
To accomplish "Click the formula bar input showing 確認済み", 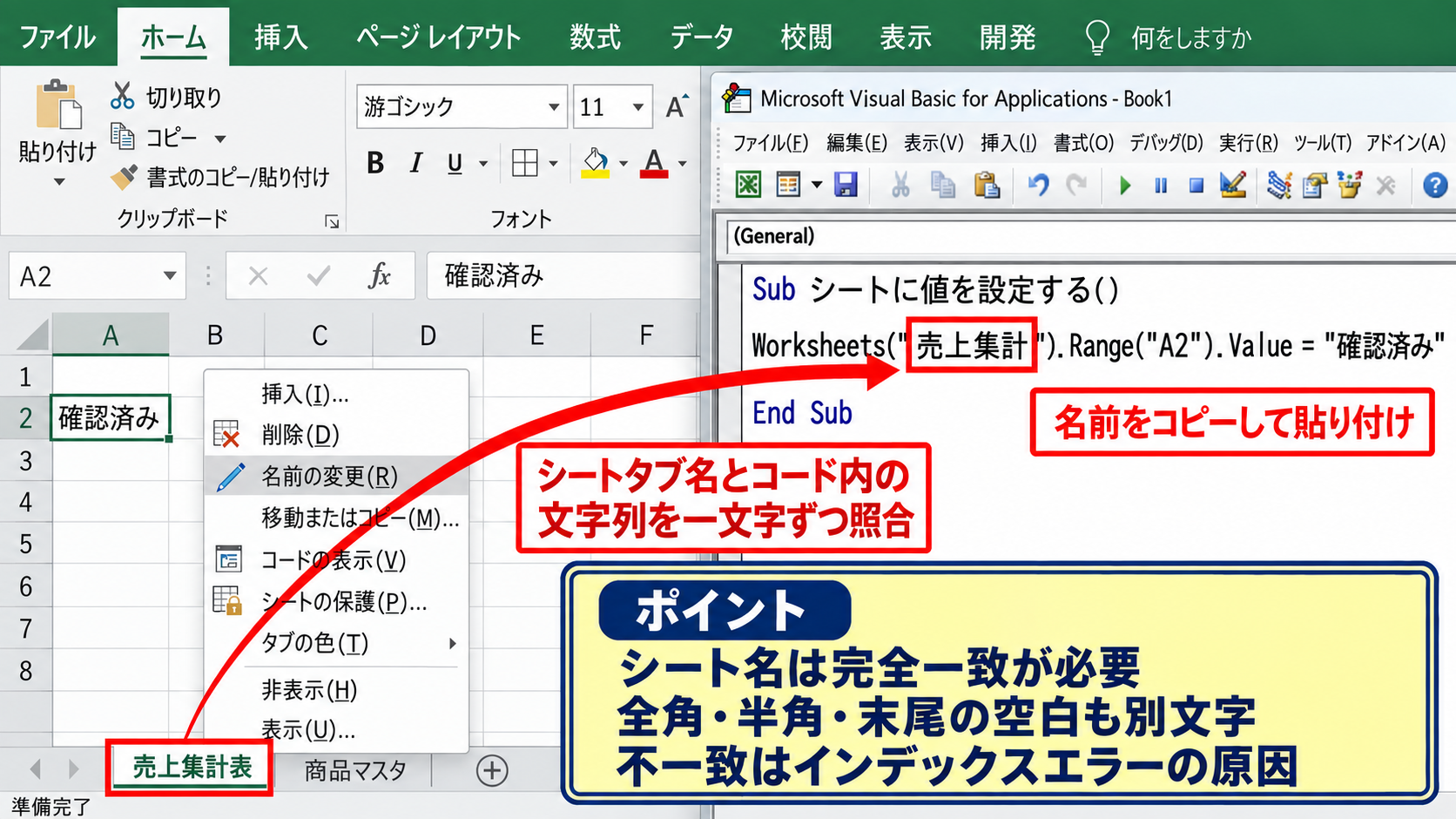I will point(563,276).
